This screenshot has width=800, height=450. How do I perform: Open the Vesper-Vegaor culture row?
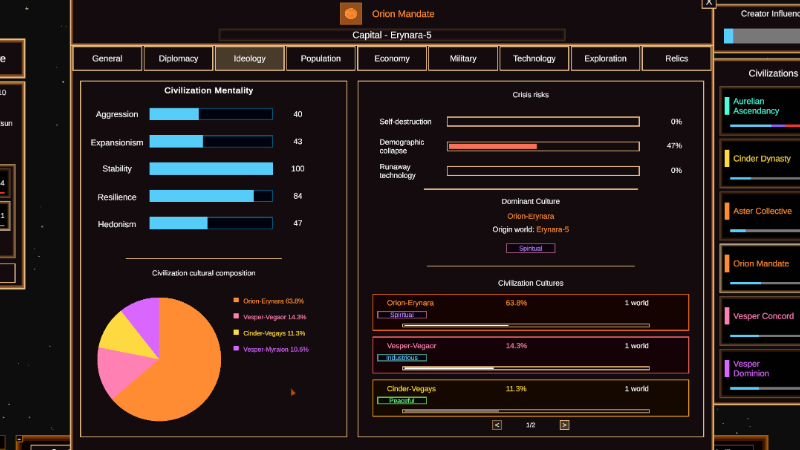coord(531,355)
